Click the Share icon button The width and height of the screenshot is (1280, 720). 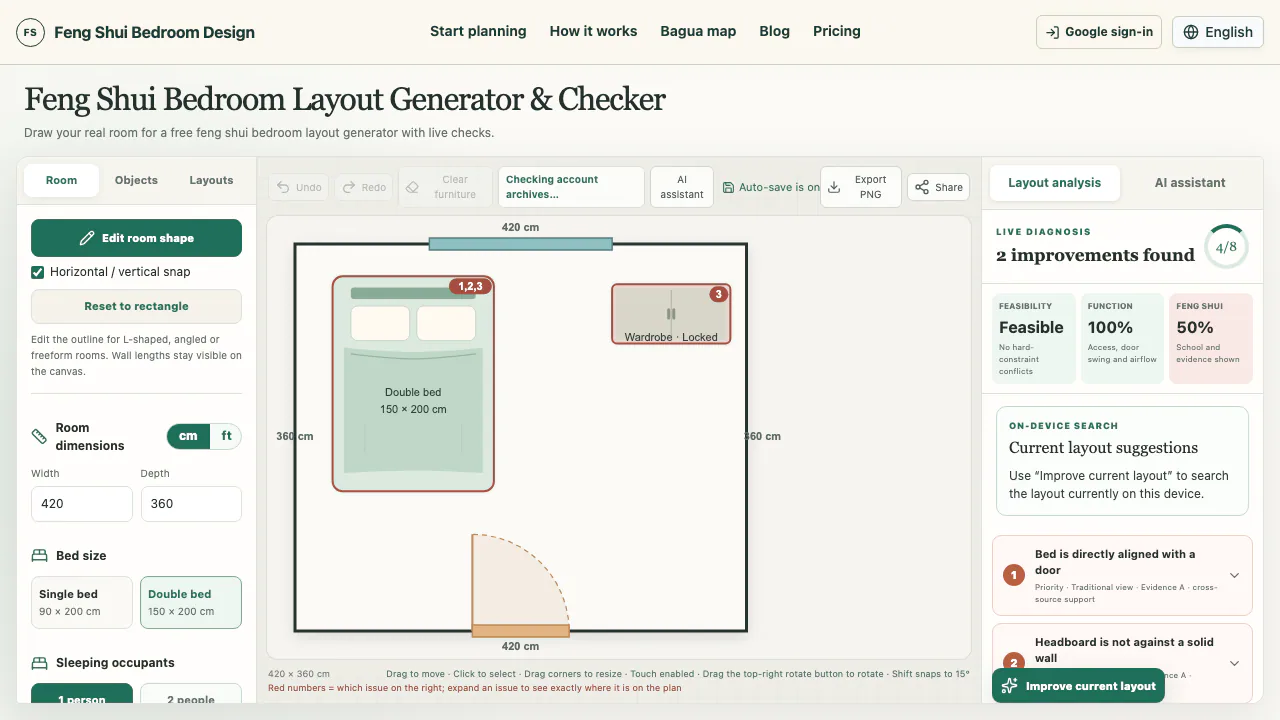[940, 187]
